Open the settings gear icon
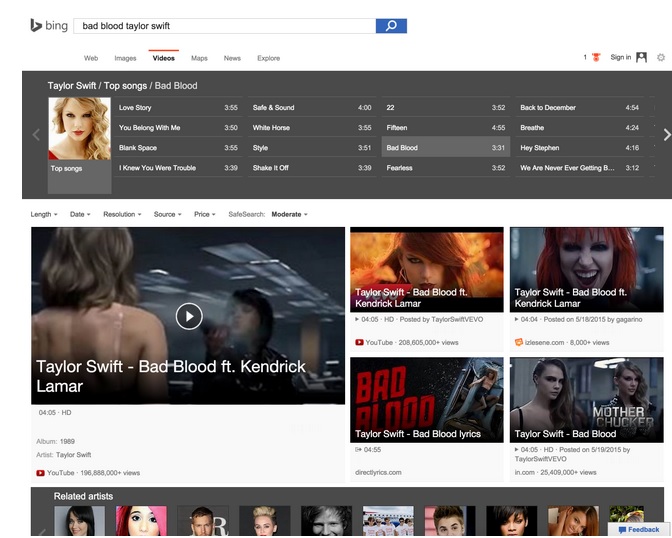 [x=661, y=58]
